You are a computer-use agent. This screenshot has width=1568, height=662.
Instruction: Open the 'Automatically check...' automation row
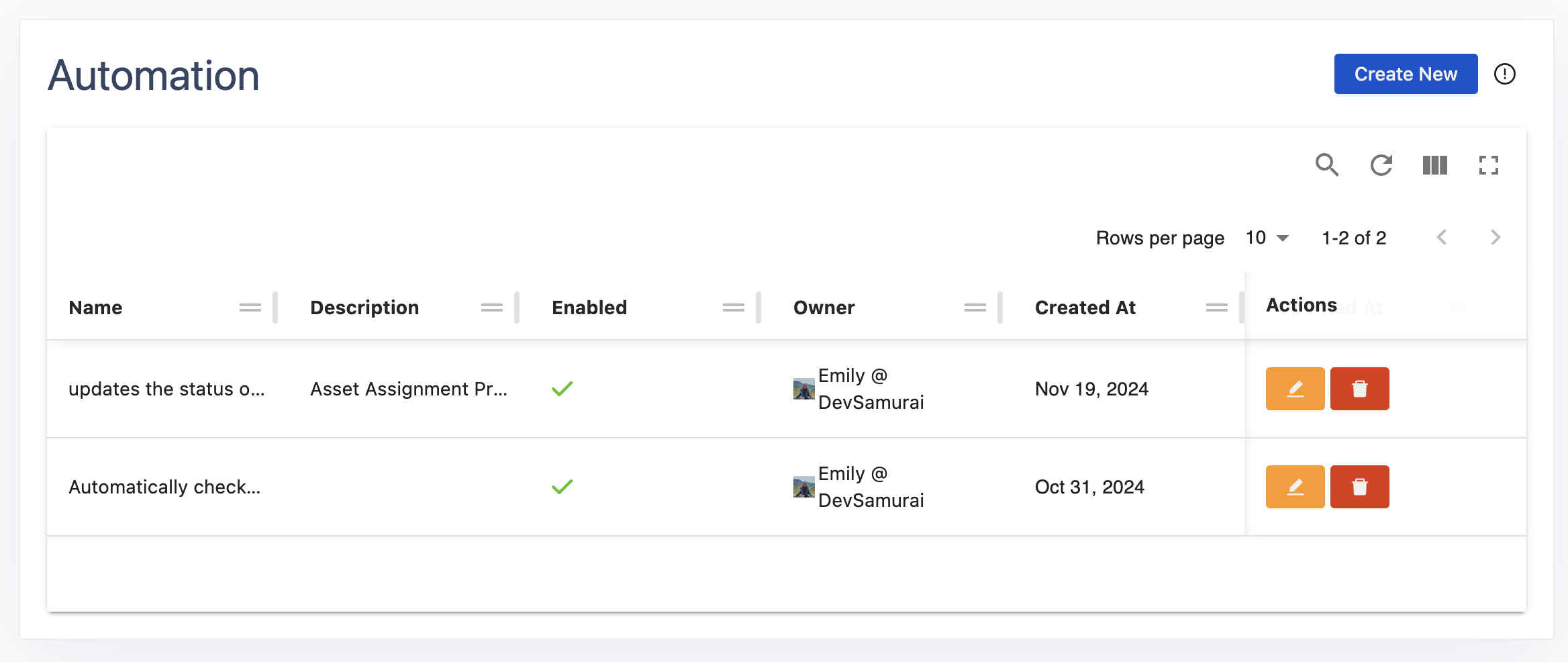pos(164,487)
